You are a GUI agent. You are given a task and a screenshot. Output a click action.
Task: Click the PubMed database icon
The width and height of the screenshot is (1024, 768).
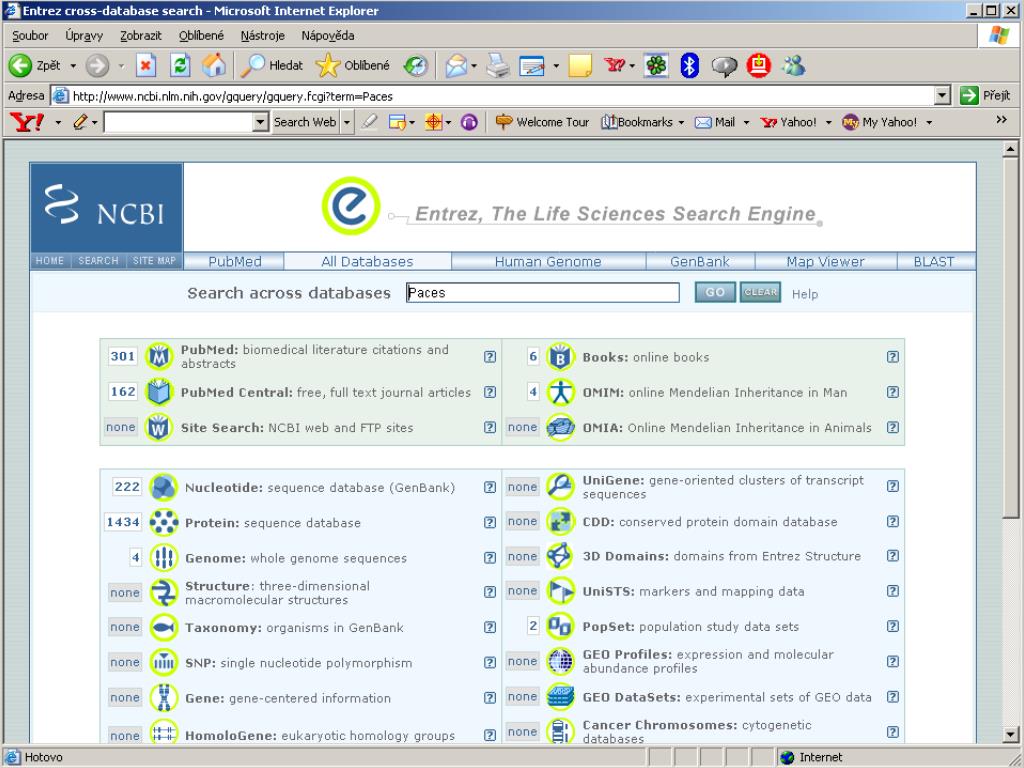pos(159,357)
